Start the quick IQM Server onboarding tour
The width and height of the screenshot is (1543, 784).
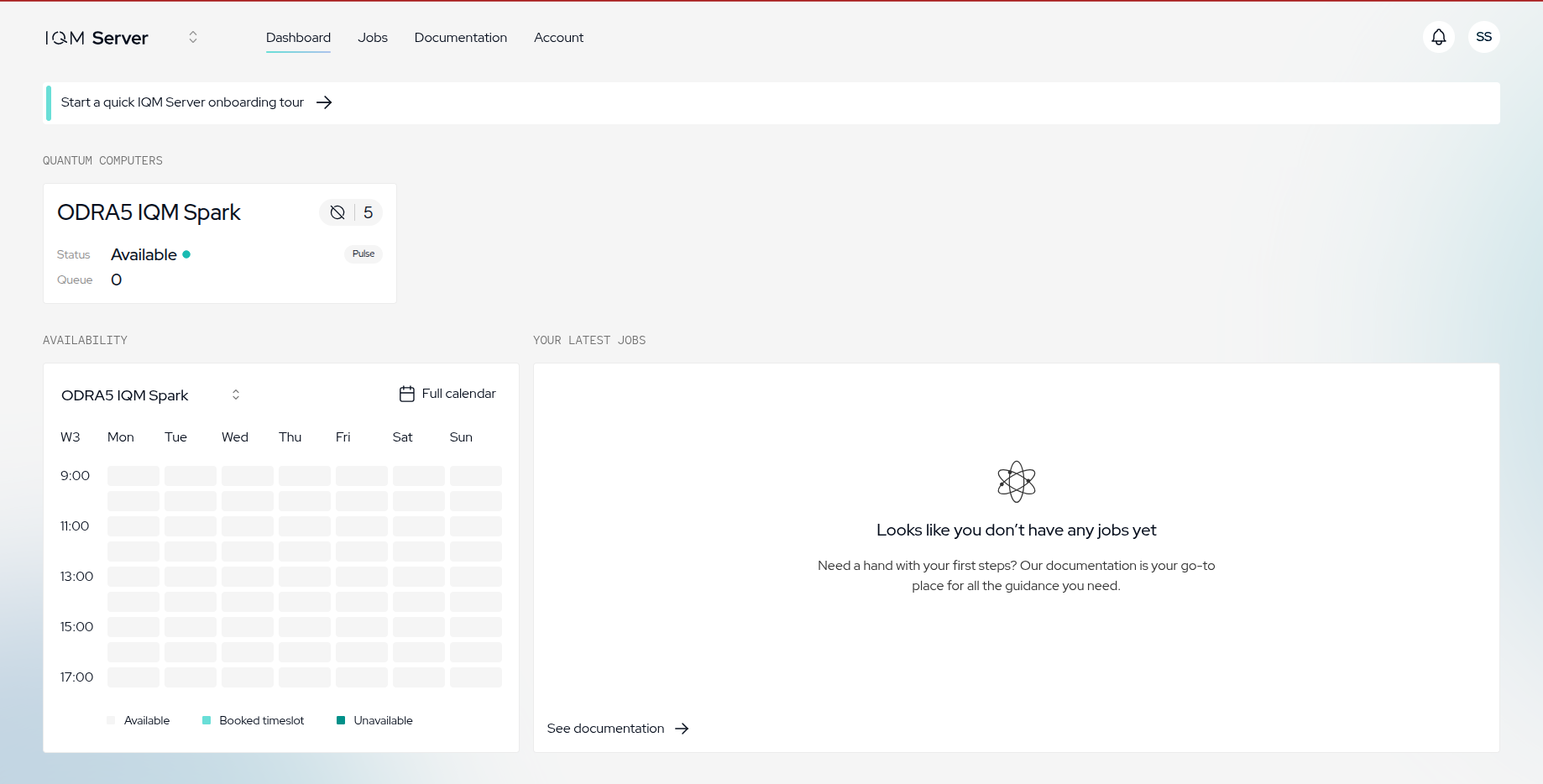tap(182, 102)
